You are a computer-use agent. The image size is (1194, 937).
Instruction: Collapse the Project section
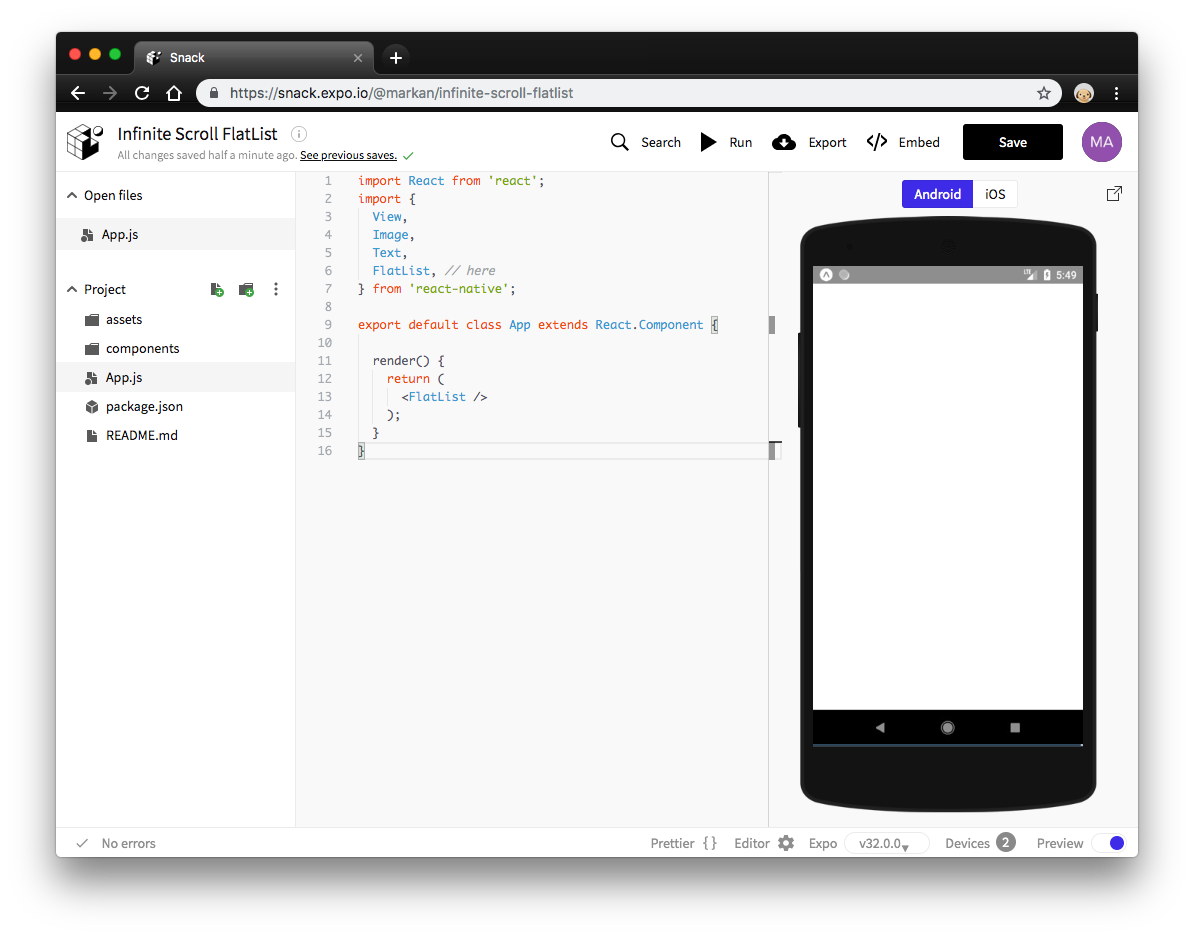coord(72,290)
